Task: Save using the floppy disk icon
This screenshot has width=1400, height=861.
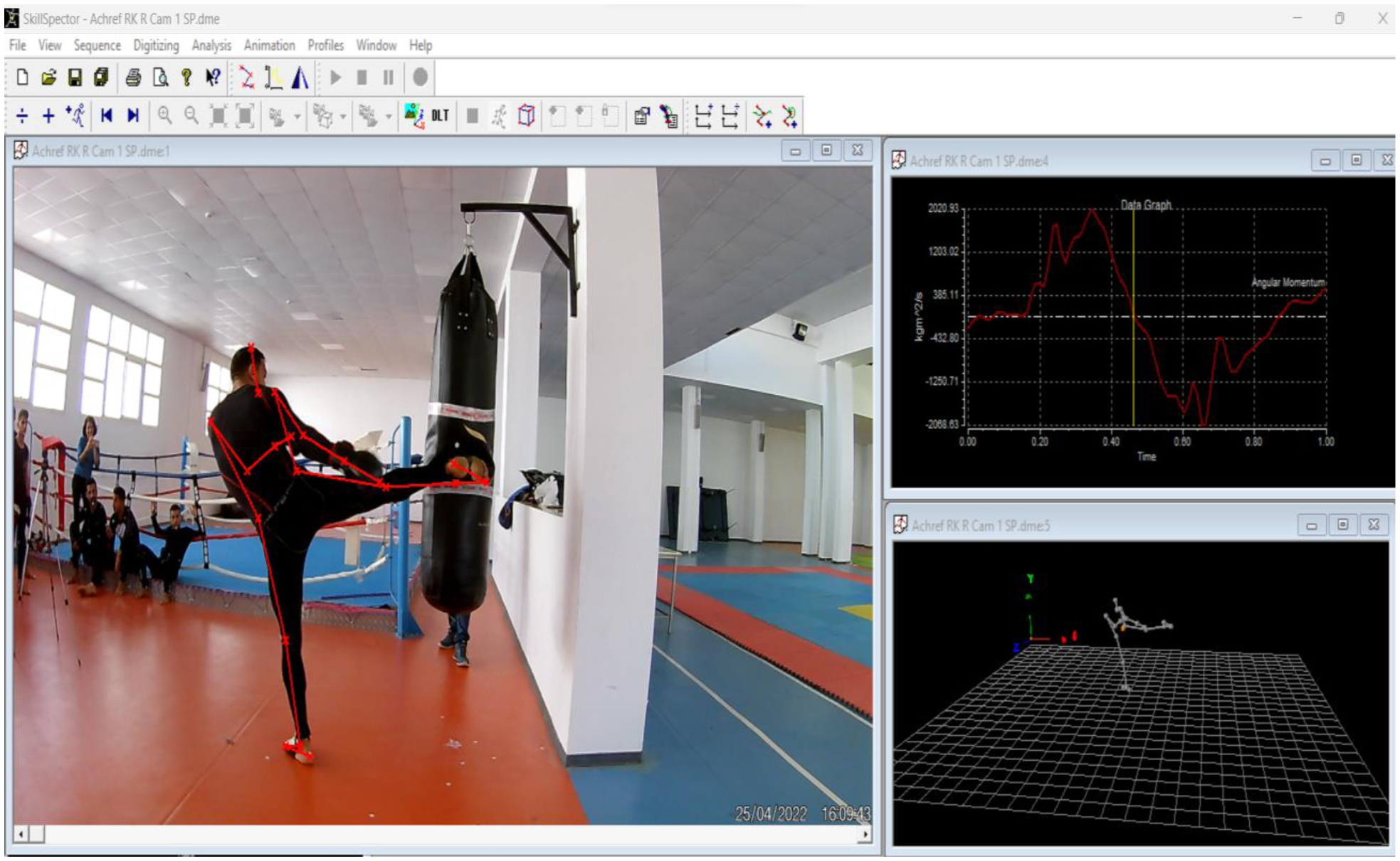Action: 75,77
